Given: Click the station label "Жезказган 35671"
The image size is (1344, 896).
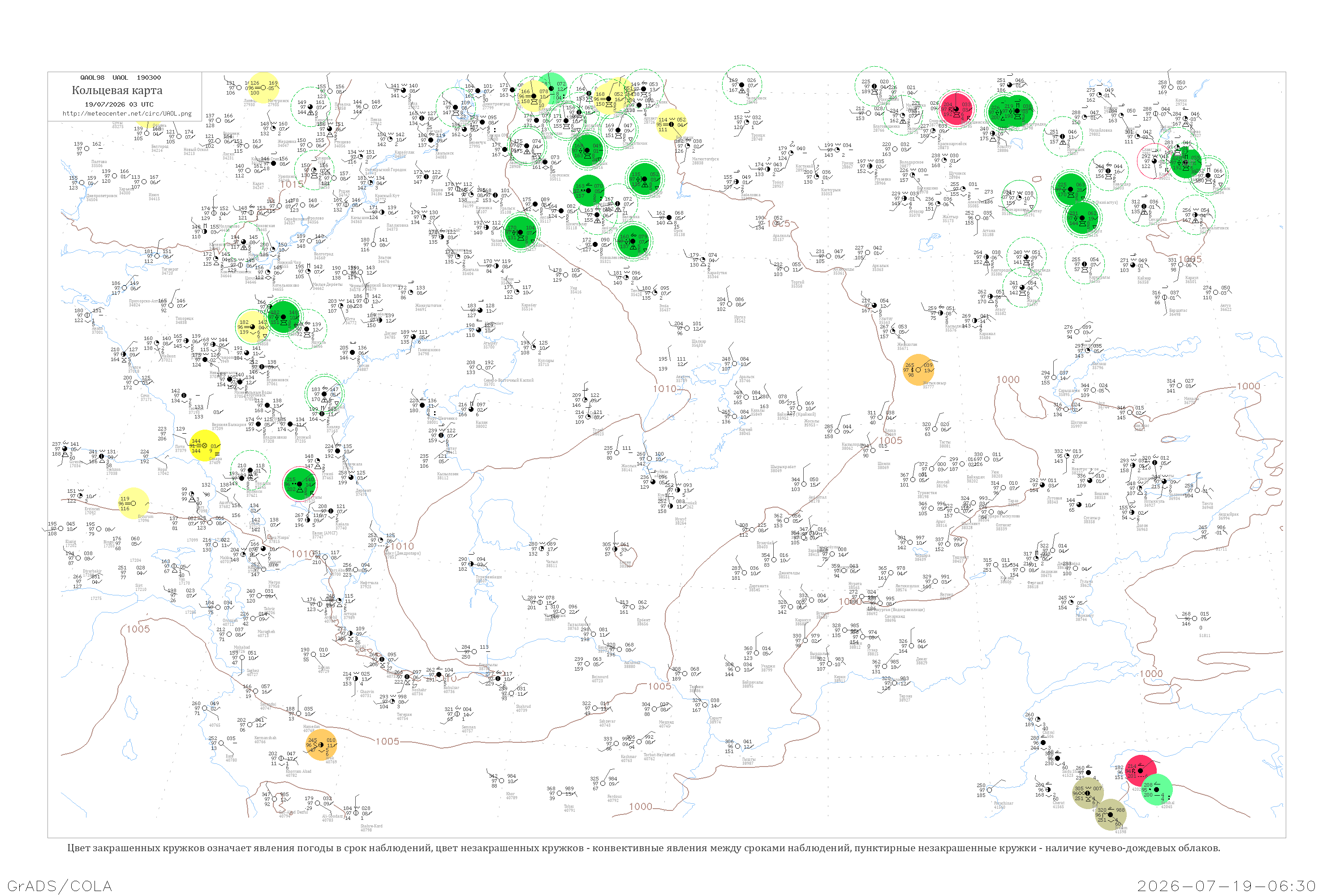Looking at the screenshot, I should 907,346.
